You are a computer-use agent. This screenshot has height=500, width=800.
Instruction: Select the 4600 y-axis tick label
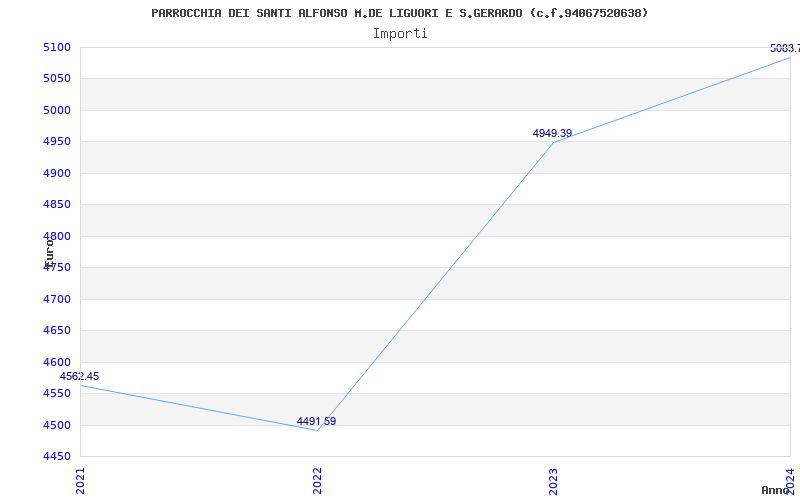57,362
